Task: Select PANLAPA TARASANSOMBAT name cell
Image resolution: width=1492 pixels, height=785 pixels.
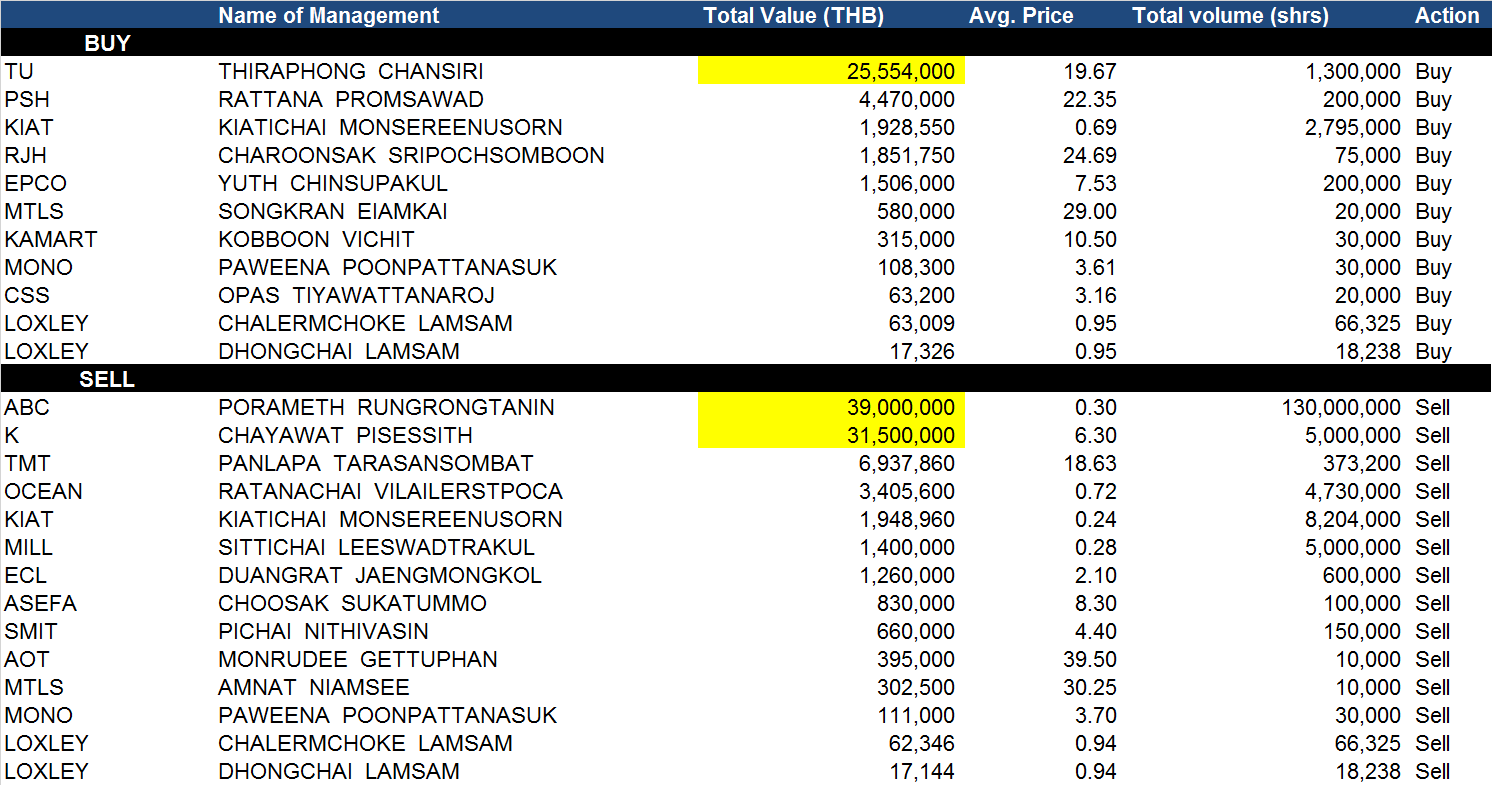Action: coord(376,463)
